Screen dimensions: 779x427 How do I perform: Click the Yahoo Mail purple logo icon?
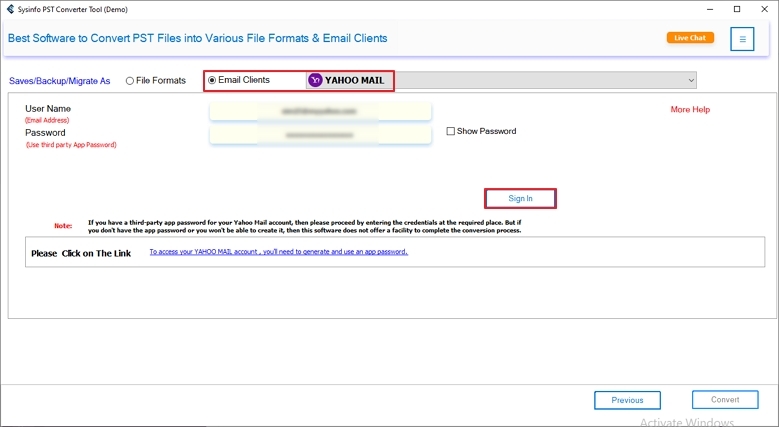pyautogui.click(x=315, y=80)
